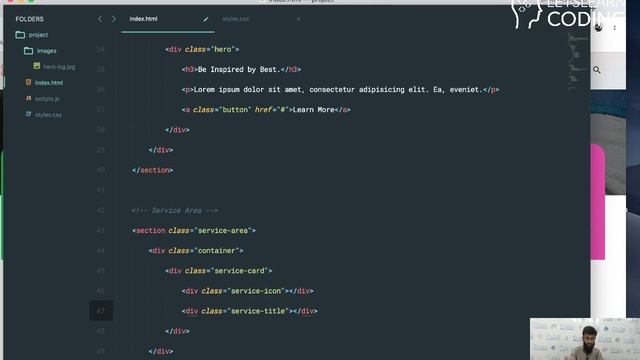Close the styles.css tab
Screen dimensions: 640x360
click(298, 19)
